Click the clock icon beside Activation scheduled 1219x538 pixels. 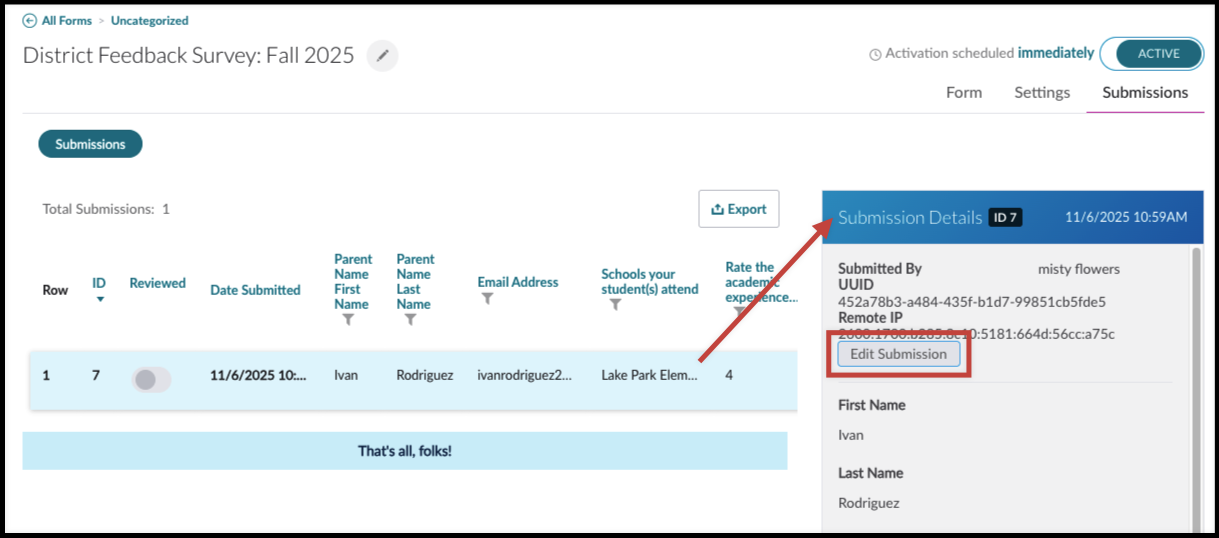[875, 54]
